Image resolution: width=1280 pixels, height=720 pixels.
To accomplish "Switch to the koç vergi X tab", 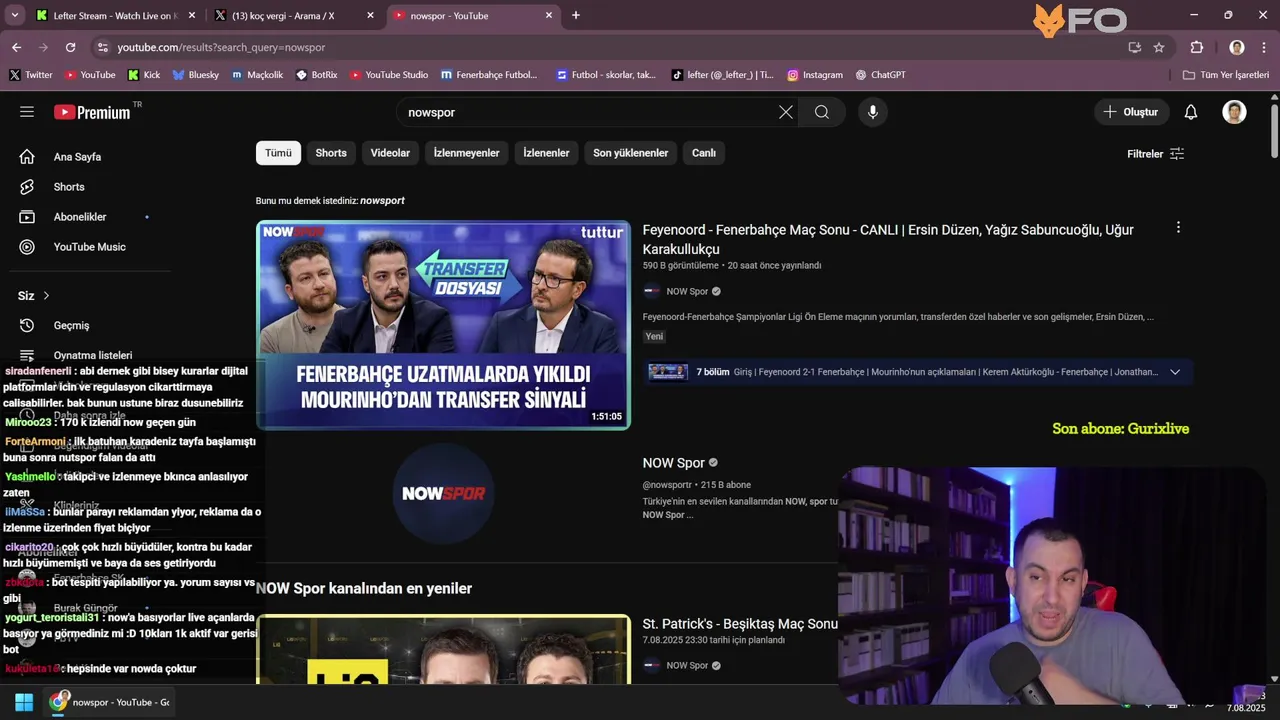I will (295, 15).
